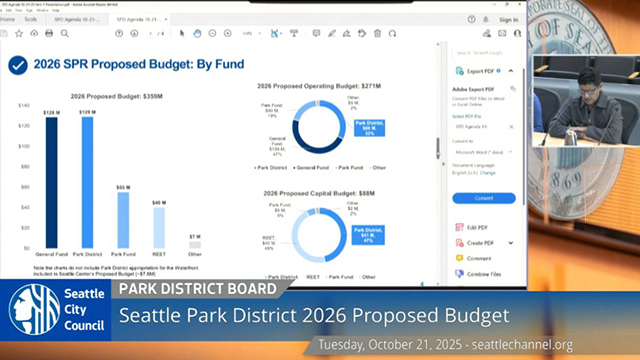Send the file by email envelope icon
Screen dimensions: 640x360
502,33
